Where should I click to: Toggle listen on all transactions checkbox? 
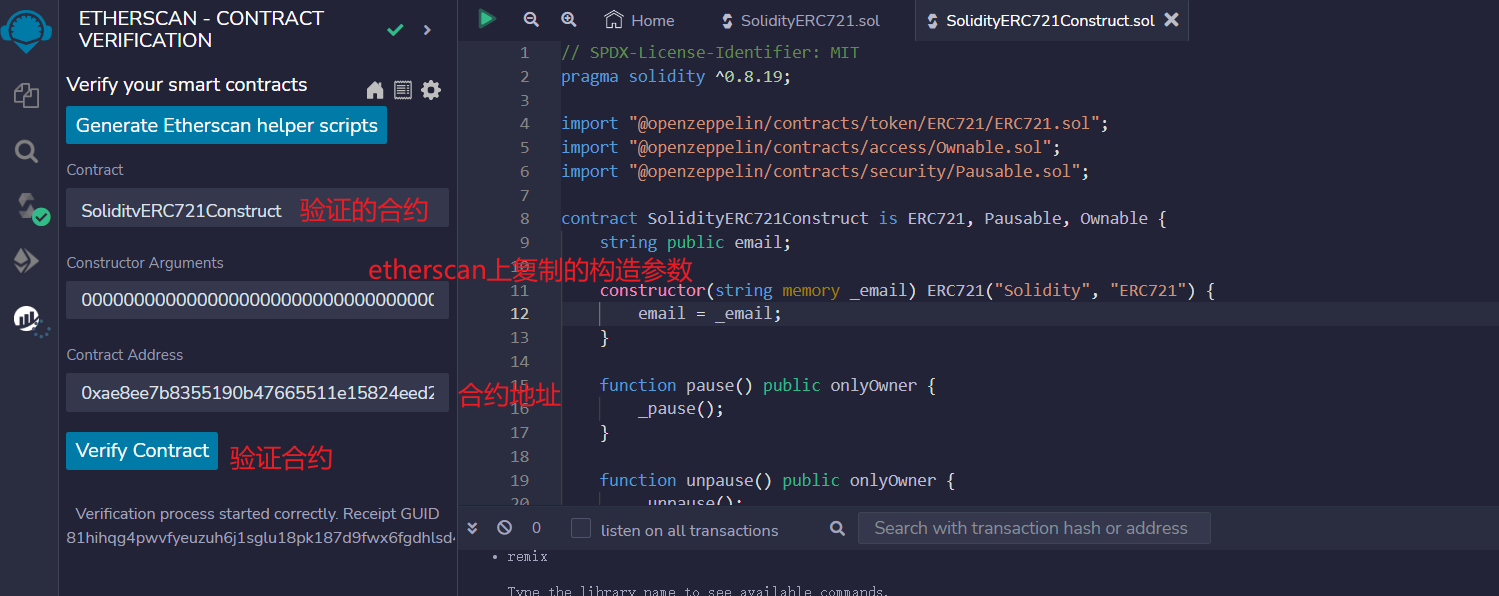coord(581,528)
